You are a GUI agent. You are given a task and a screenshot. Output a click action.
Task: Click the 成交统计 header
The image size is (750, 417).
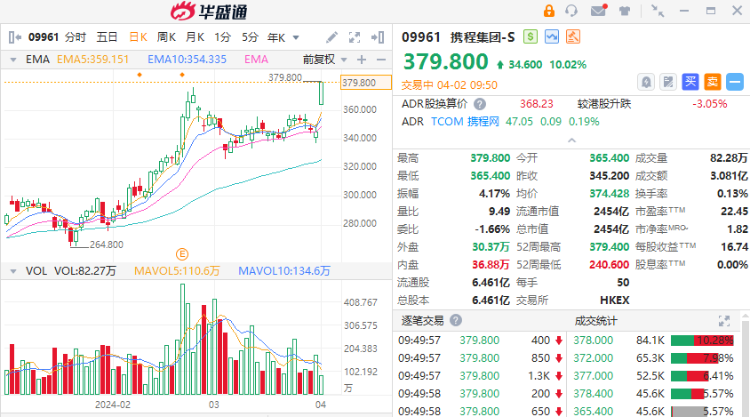596,320
